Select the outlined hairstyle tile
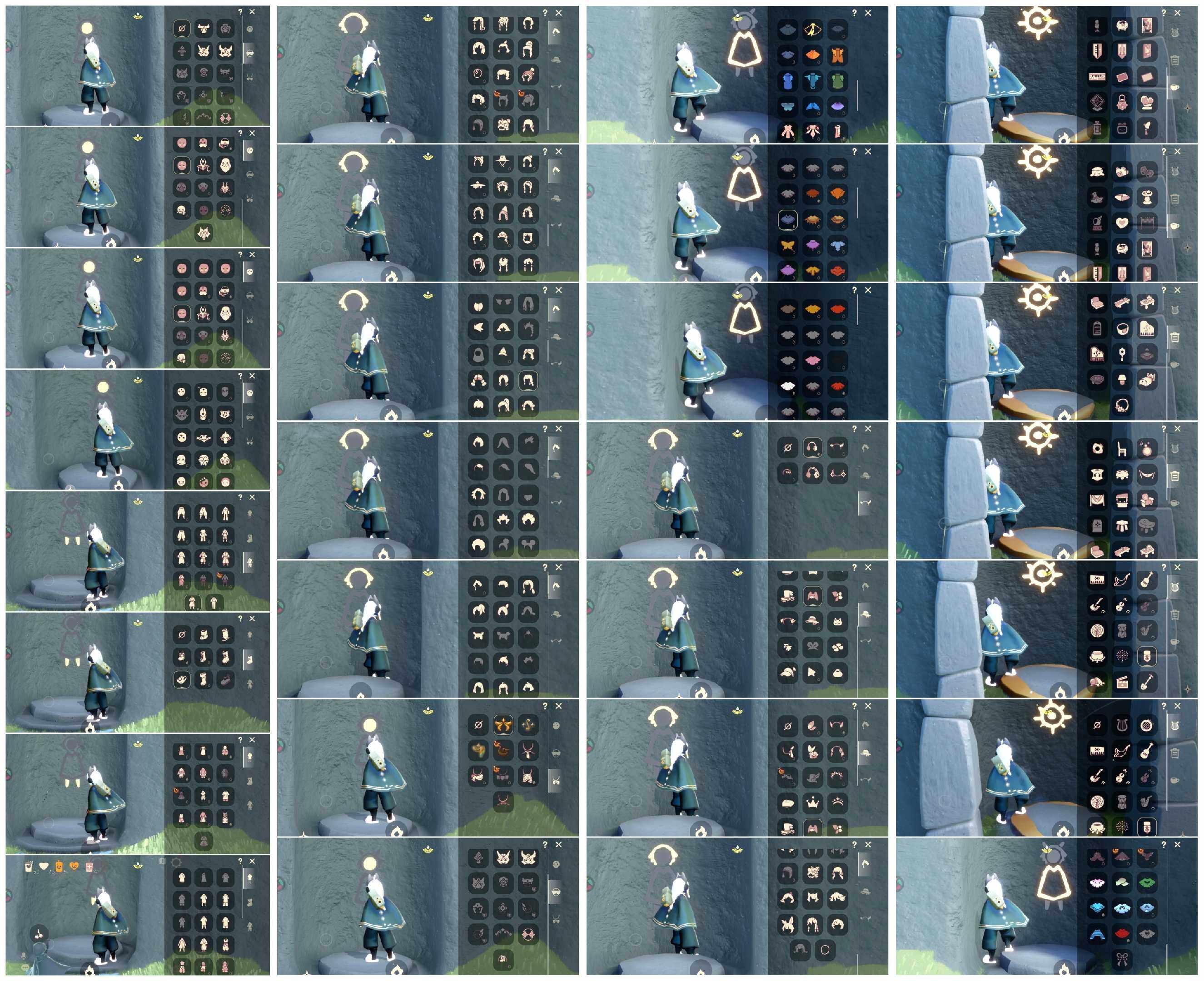 528,380
